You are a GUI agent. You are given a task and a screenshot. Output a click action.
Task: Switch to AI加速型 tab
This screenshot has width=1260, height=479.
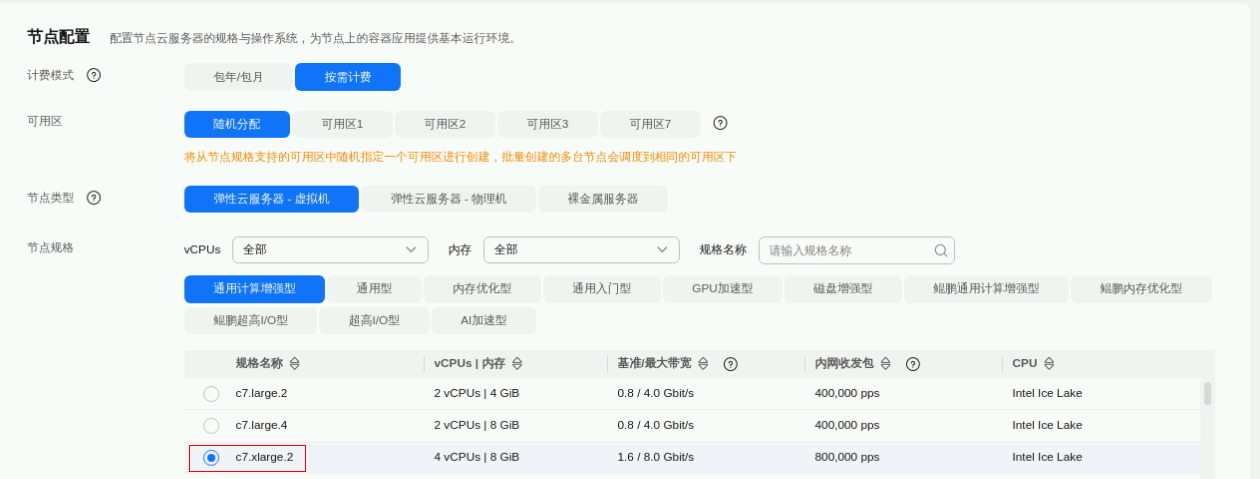point(484,321)
